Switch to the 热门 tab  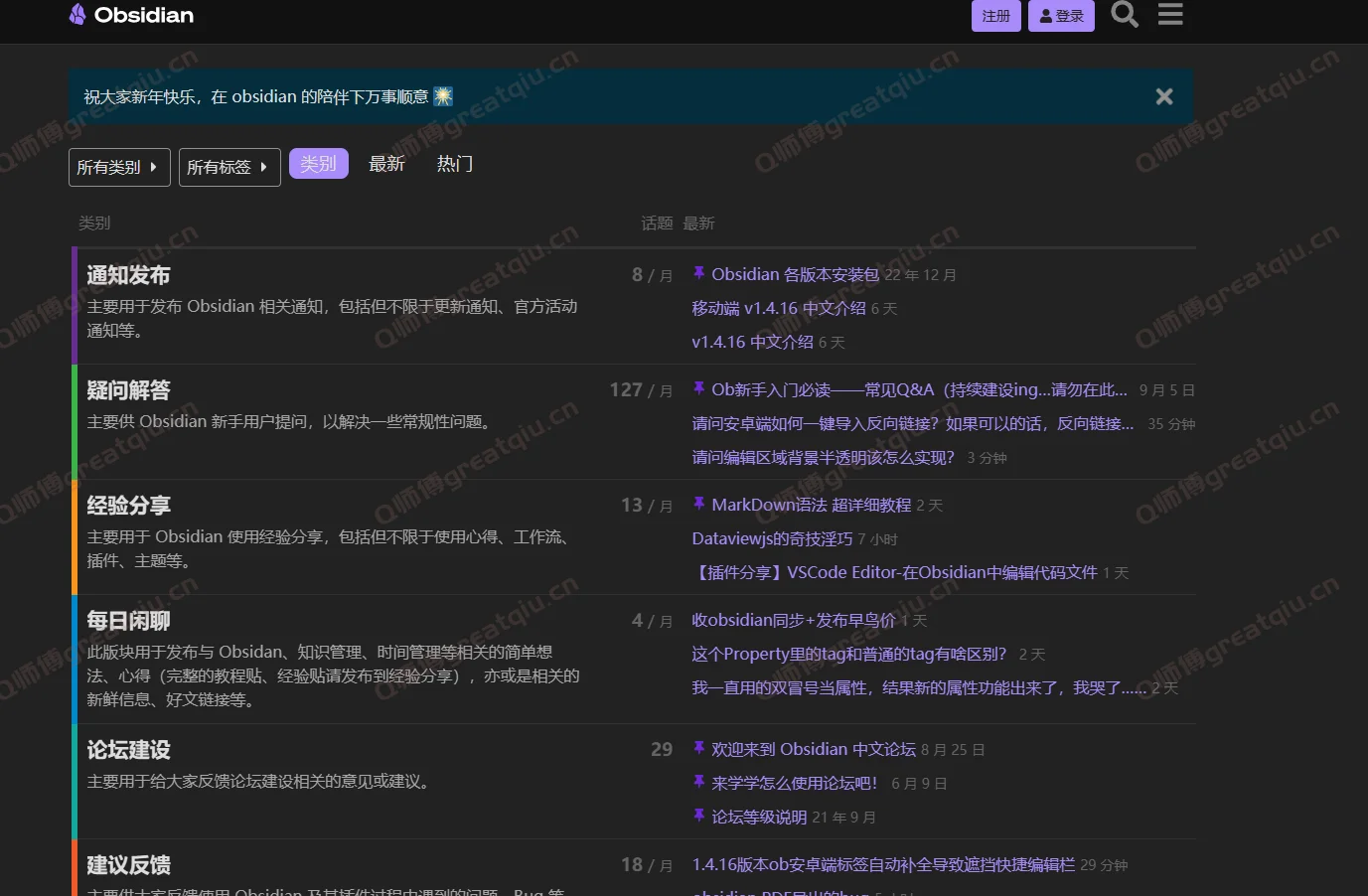click(455, 164)
